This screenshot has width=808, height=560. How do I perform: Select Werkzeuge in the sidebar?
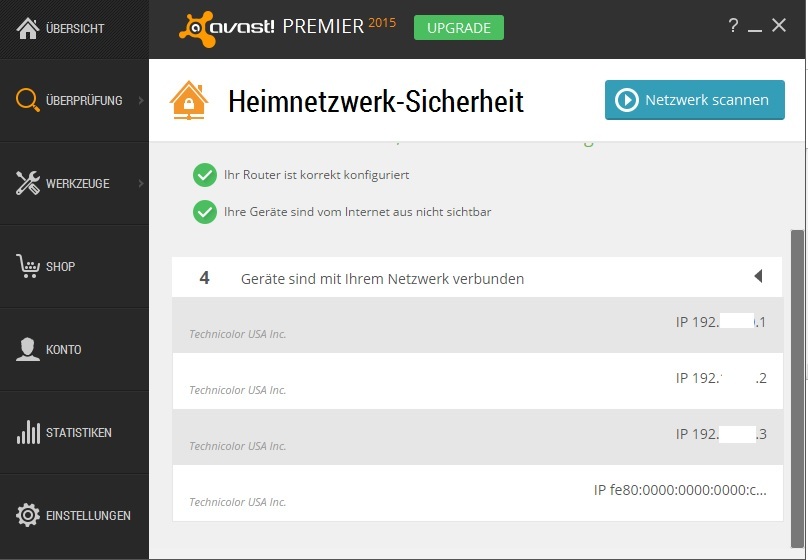[x=74, y=183]
